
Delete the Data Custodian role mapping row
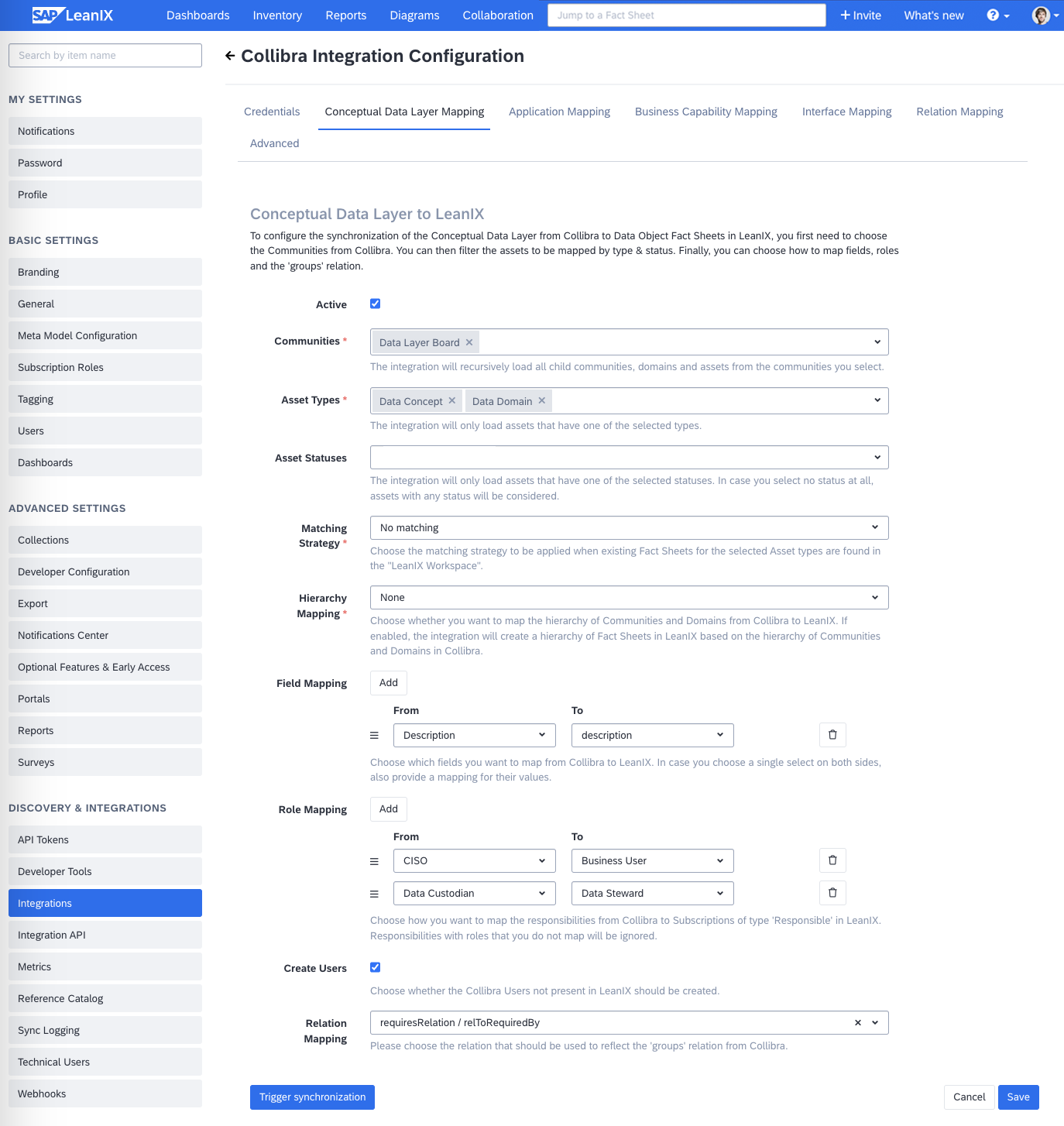tap(832, 893)
